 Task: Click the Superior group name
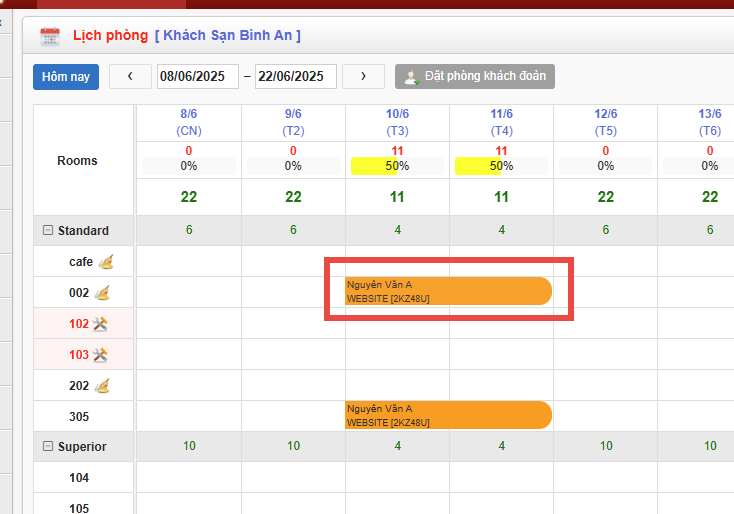point(82,447)
